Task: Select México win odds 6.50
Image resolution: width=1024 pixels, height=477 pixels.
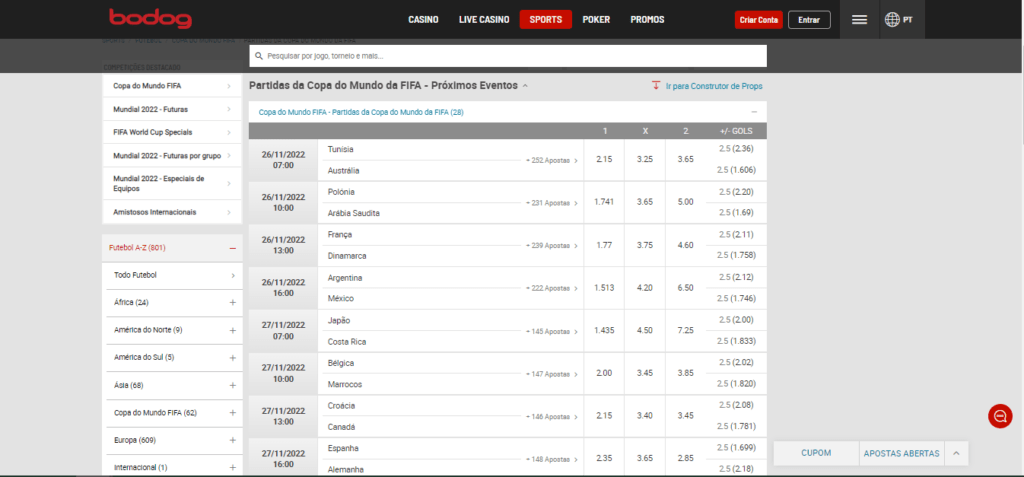Action: (x=686, y=288)
